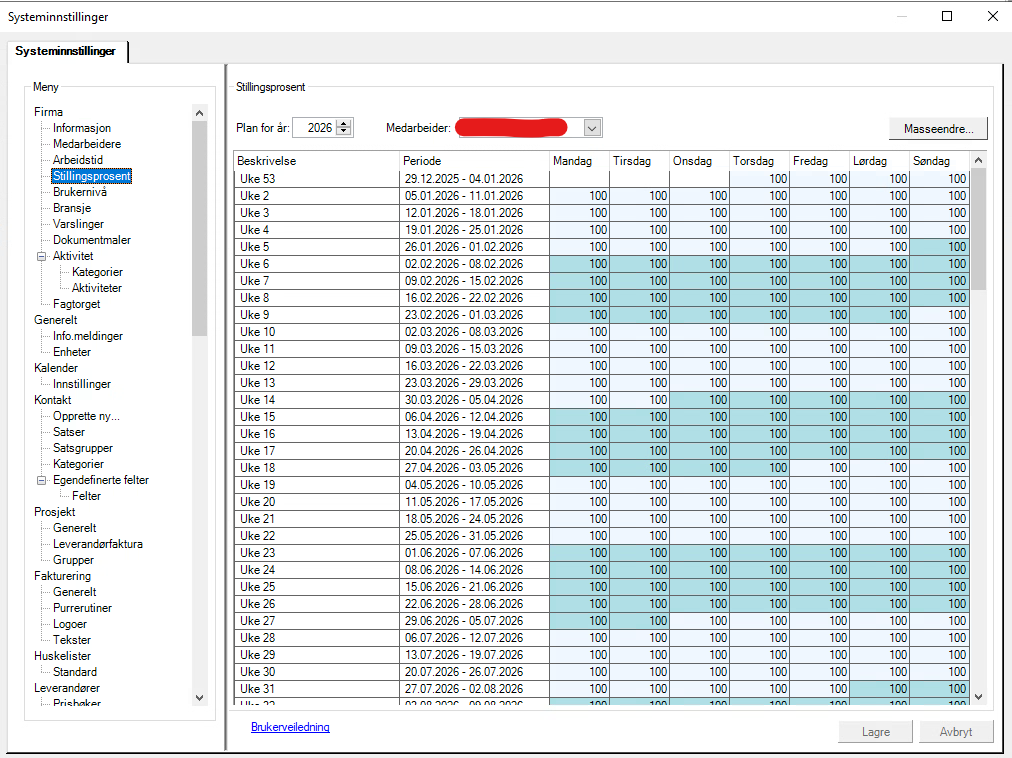Select Arbeidstid in the menu tree
Image resolution: width=1012 pixels, height=758 pixels.
click(x=77, y=160)
